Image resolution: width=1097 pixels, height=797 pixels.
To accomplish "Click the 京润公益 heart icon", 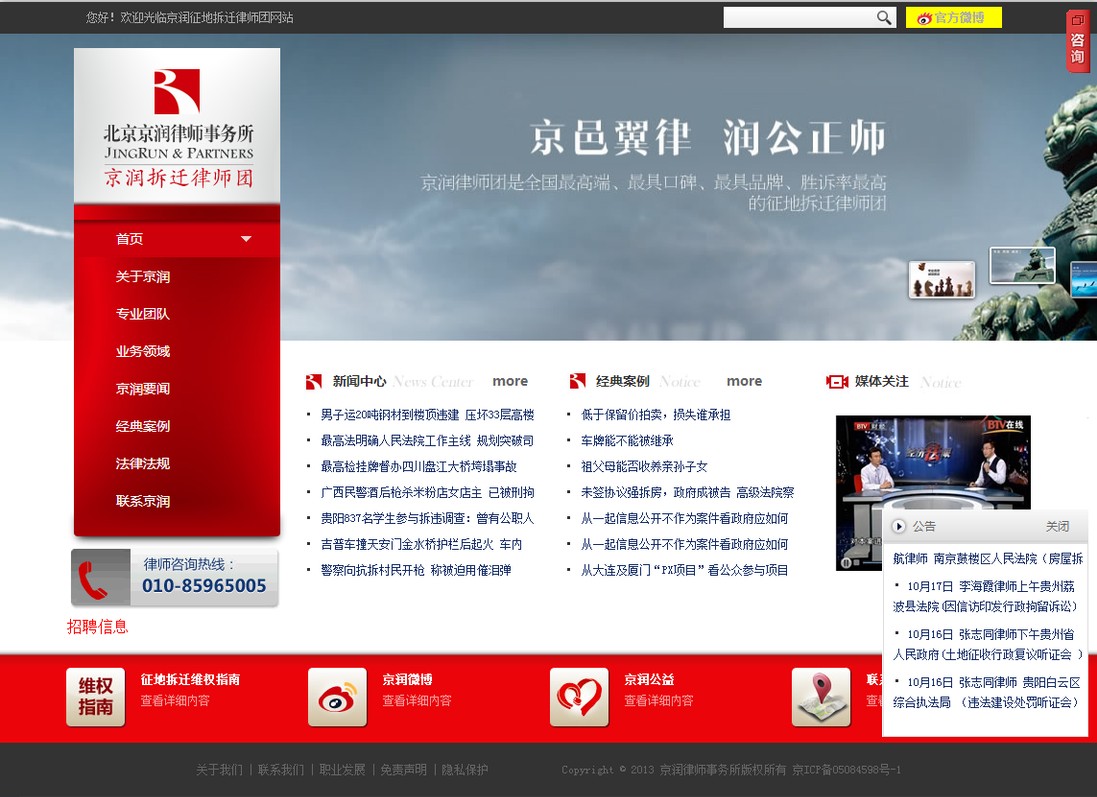I will (x=579, y=696).
